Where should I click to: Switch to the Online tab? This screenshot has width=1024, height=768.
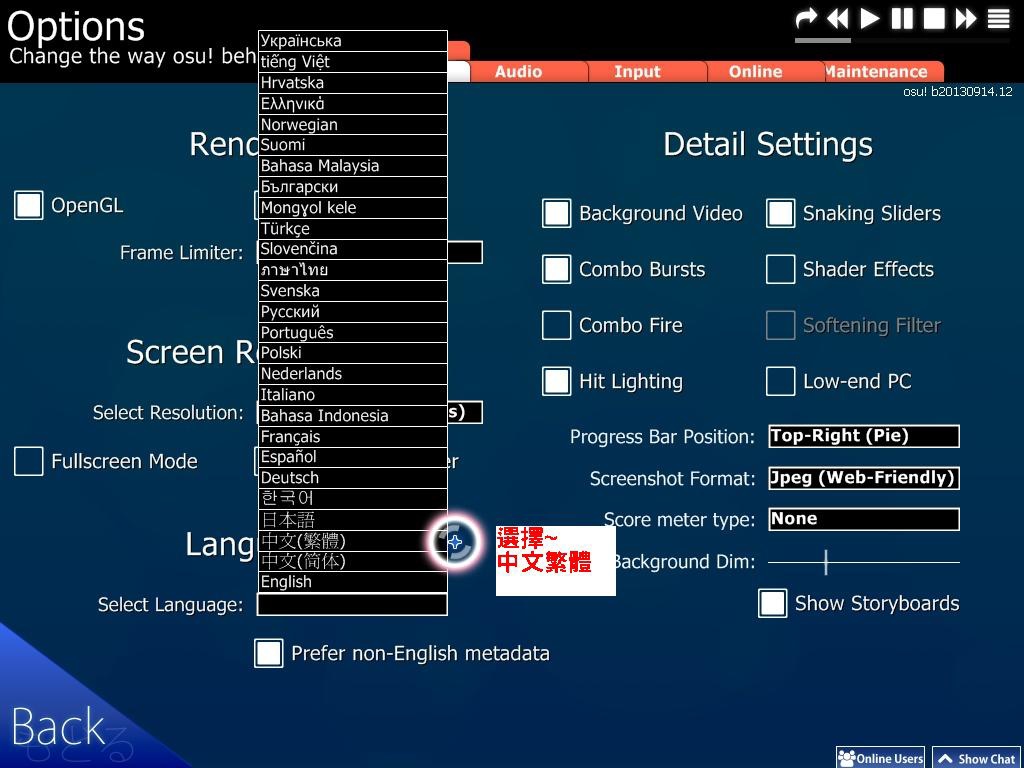[755, 71]
